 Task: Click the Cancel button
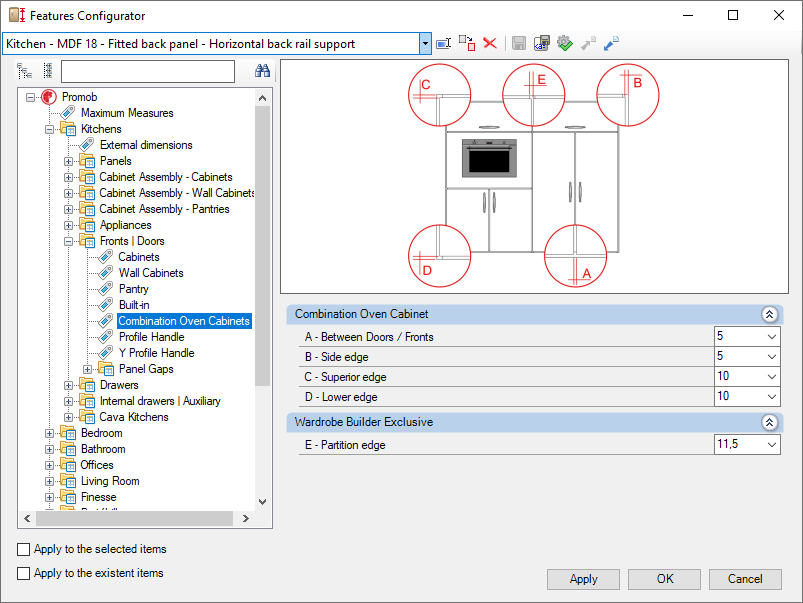tap(745, 579)
